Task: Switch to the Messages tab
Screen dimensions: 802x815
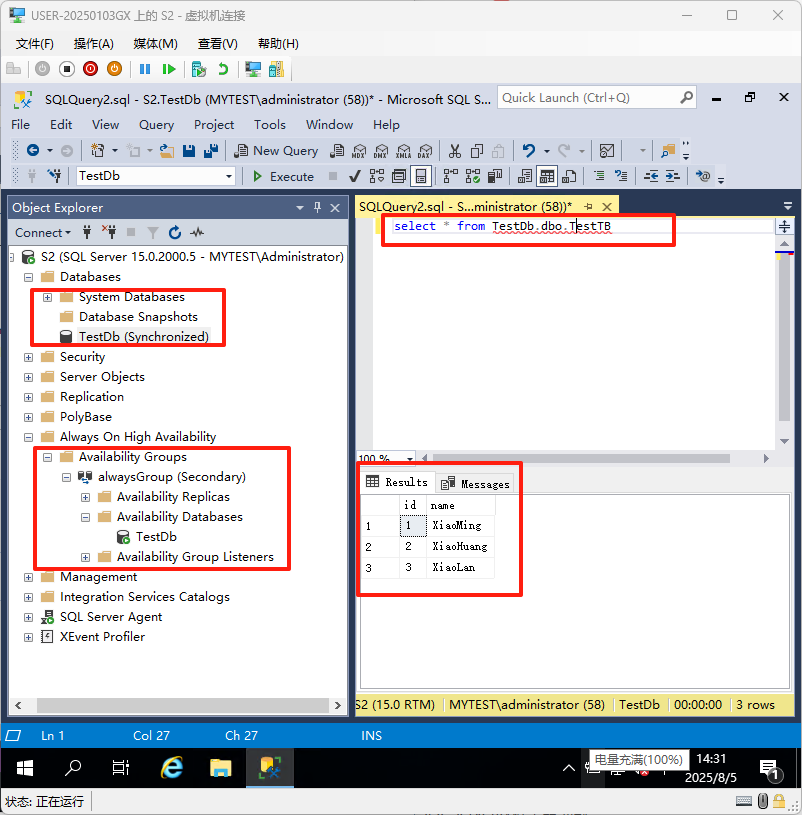Action: (x=476, y=484)
